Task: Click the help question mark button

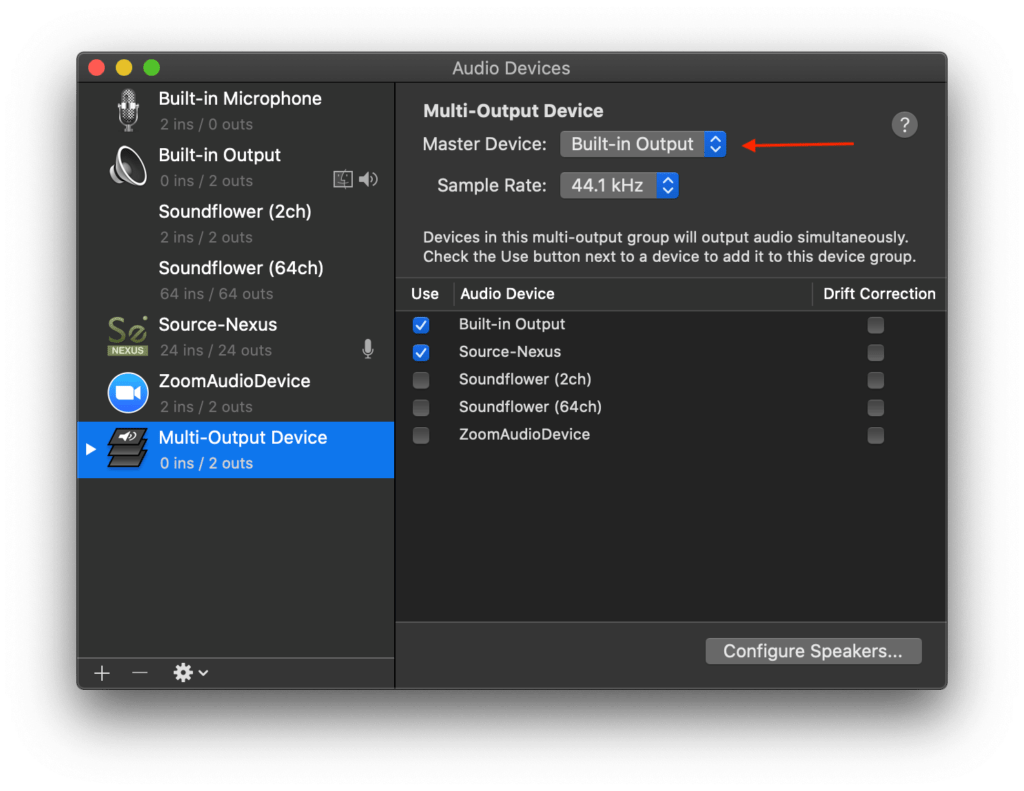Action: [904, 124]
